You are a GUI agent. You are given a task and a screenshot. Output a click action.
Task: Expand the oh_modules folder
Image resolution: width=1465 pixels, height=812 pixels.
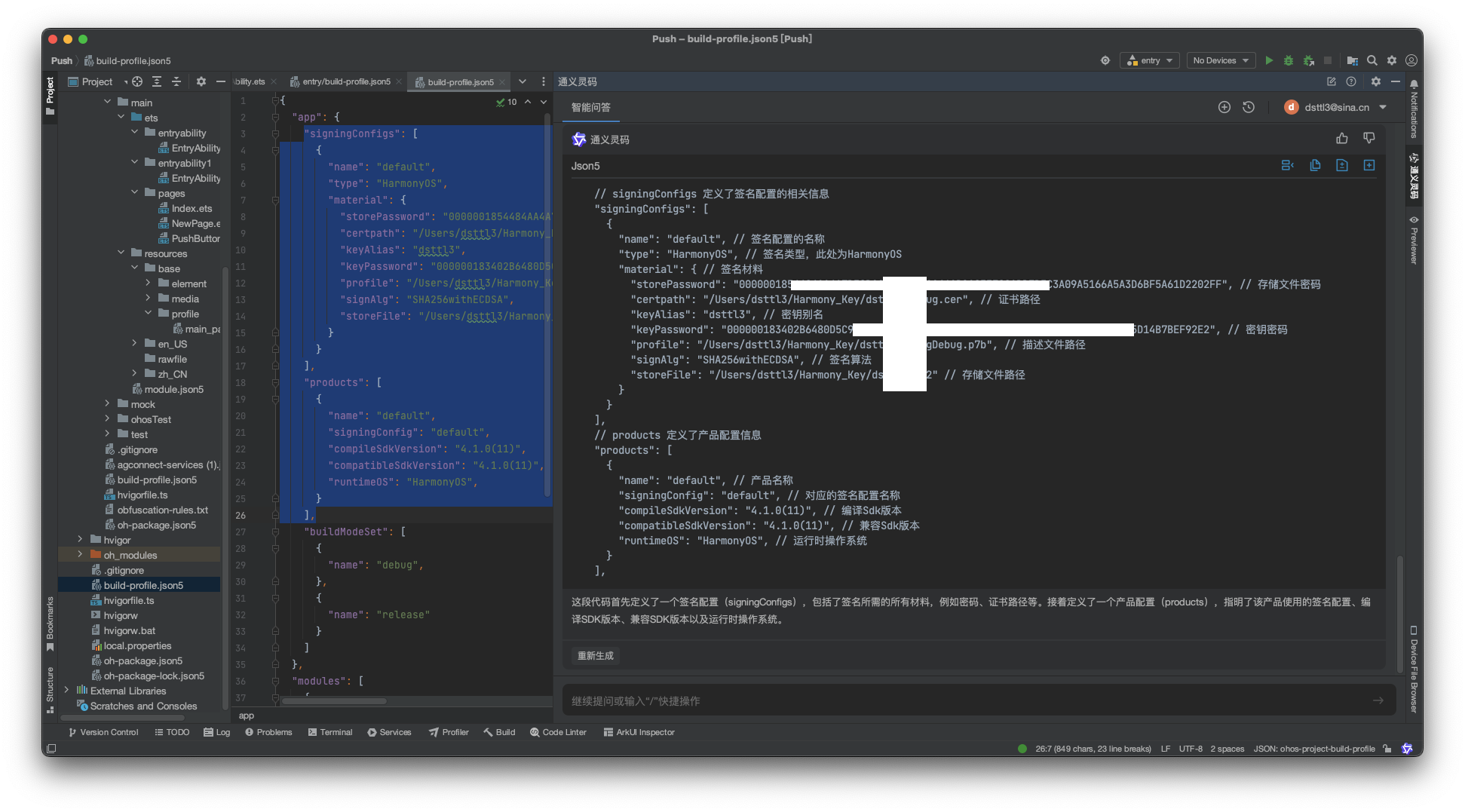pyautogui.click(x=80, y=554)
